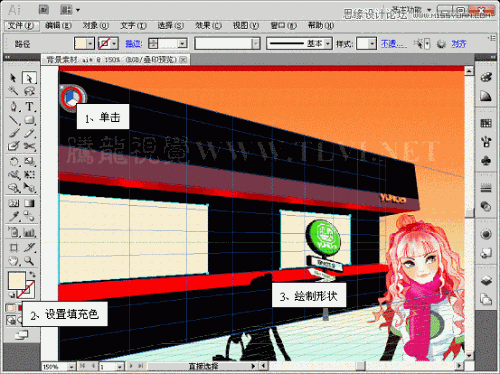Select the Magic Wand tool
The width and height of the screenshot is (500, 374).
pos(13,91)
